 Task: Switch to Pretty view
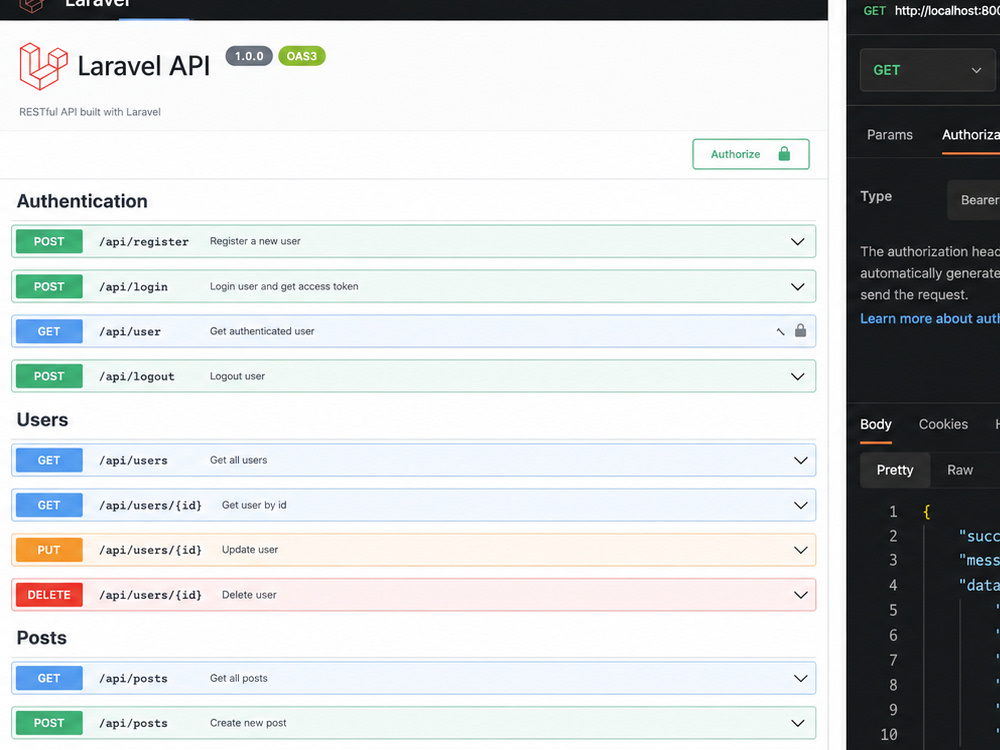coord(895,470)
